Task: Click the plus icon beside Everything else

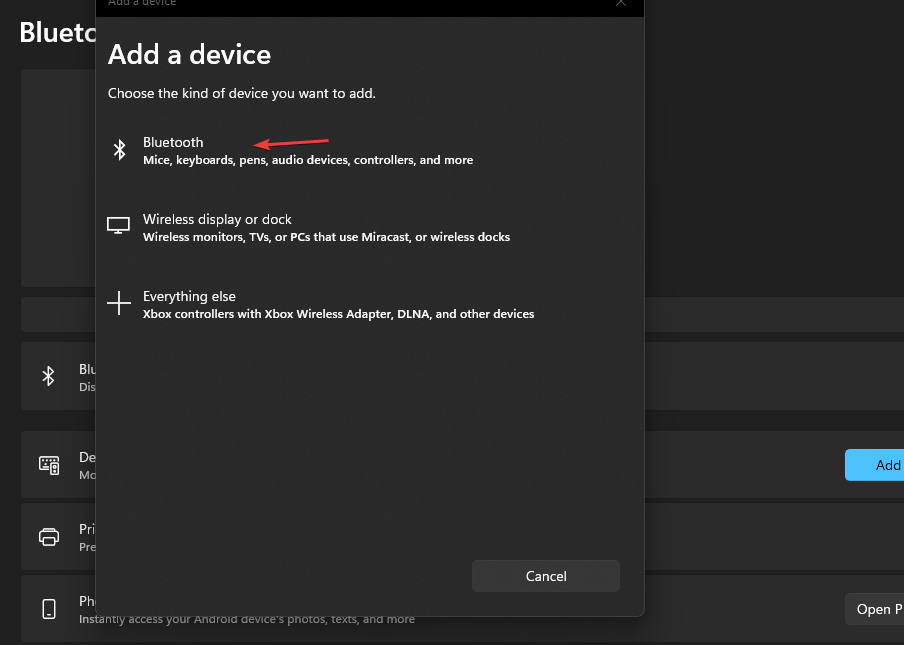Action: [119, 303]
